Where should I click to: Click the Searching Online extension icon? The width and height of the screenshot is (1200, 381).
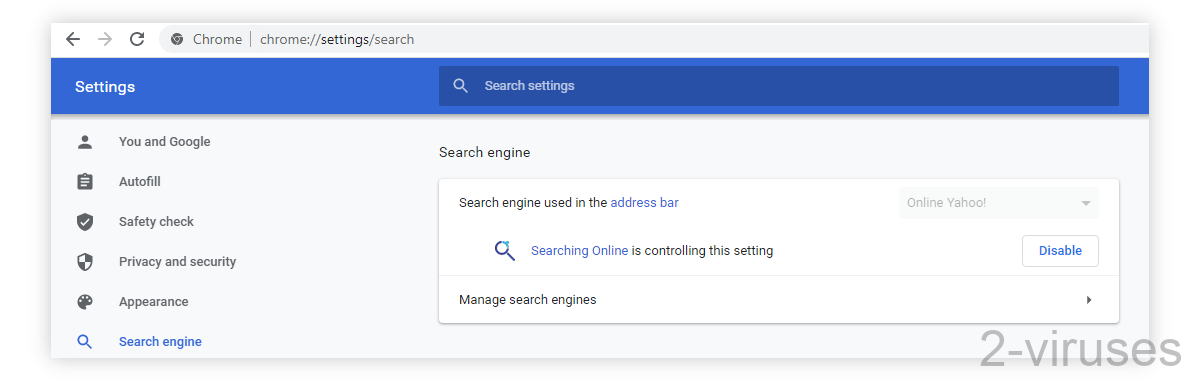tap(505, 251)
